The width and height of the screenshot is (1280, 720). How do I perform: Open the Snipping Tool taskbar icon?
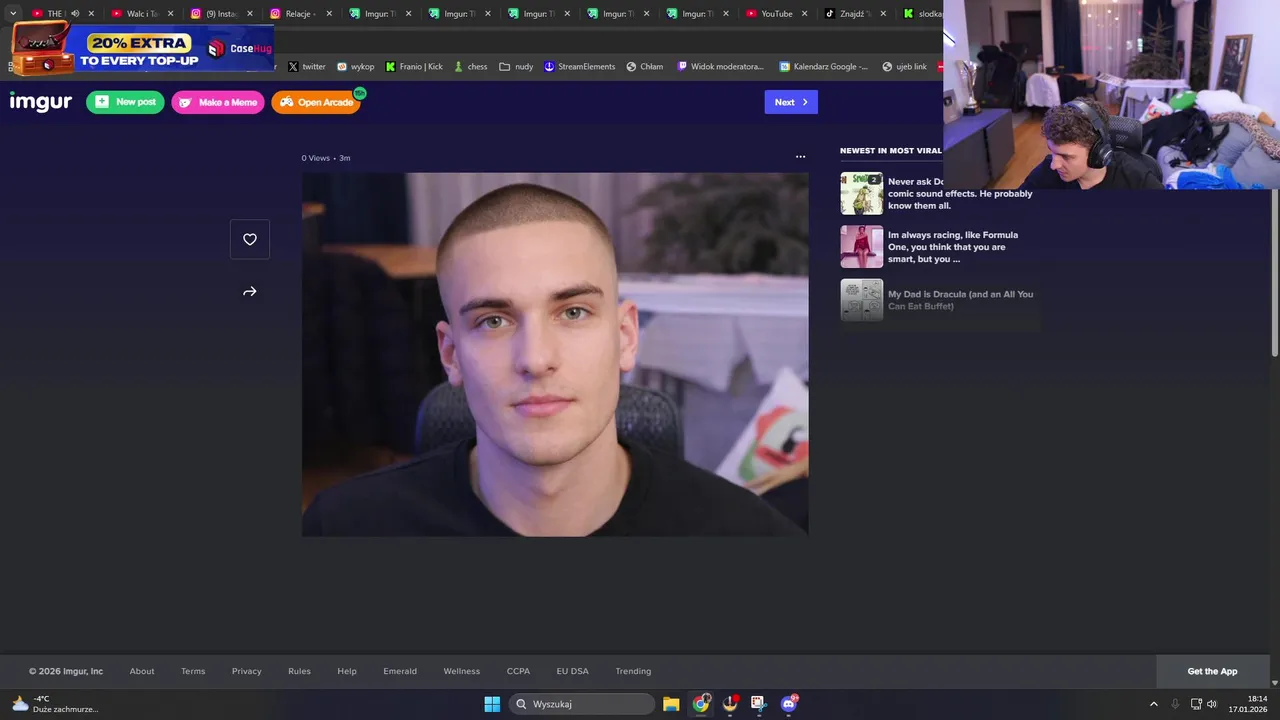pos(759,704)
